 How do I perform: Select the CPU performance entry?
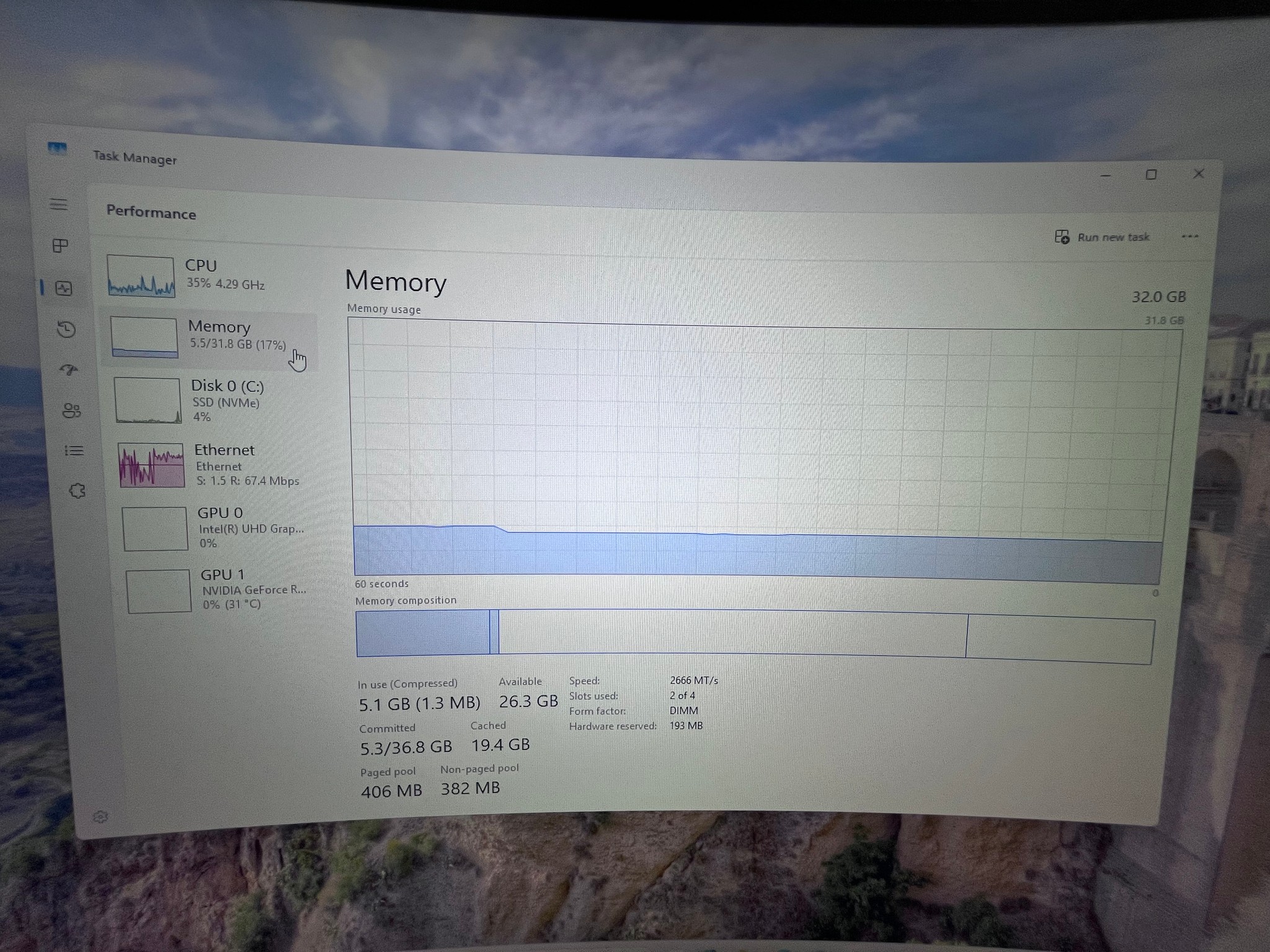tap(208, 275)
